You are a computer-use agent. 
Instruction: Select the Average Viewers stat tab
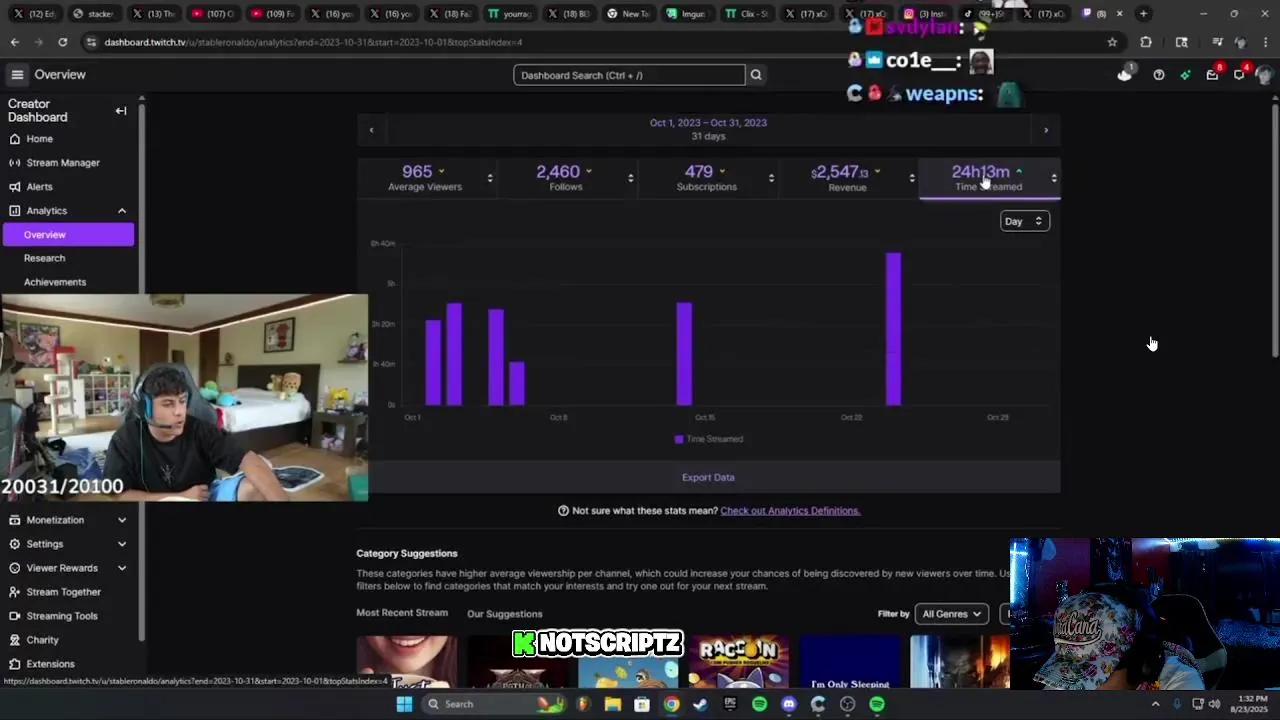pos(424,178)
